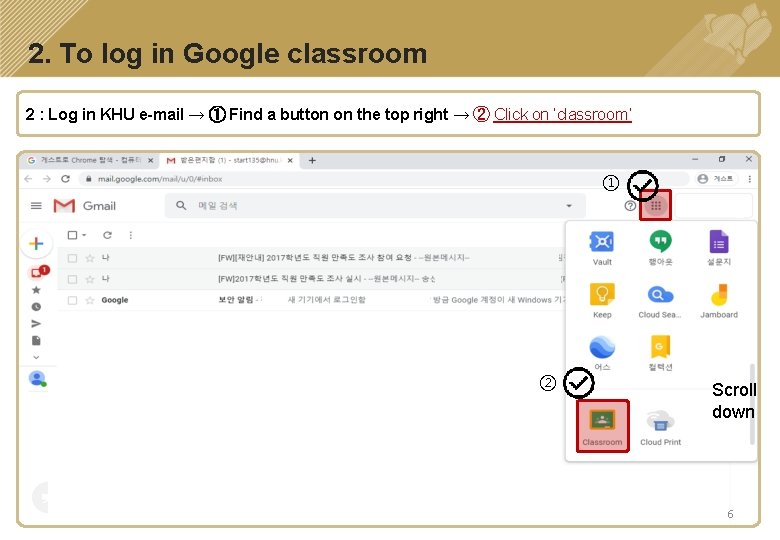Open the Google security alert email
780x540 pixels.
coord(312,300)
